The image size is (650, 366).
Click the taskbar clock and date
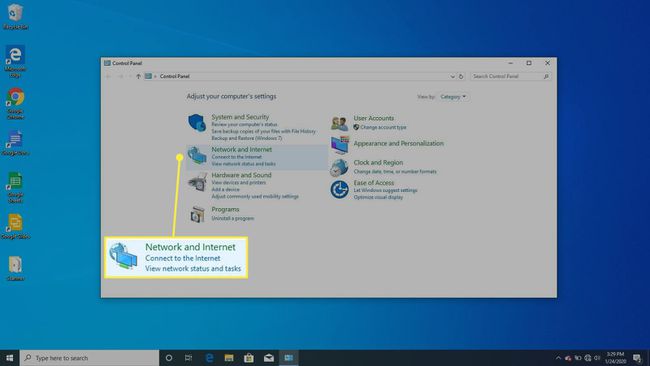coord(615,358)
